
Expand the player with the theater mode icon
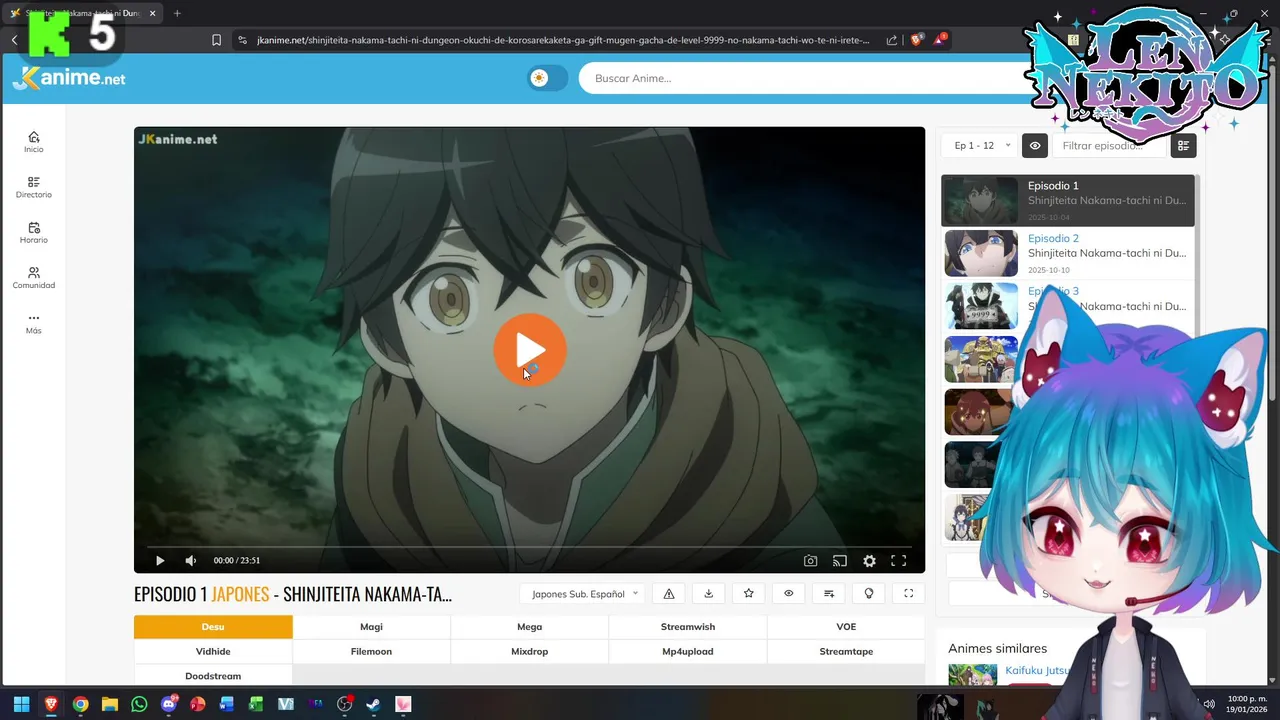pyautogui.click(x=909, y=594)
